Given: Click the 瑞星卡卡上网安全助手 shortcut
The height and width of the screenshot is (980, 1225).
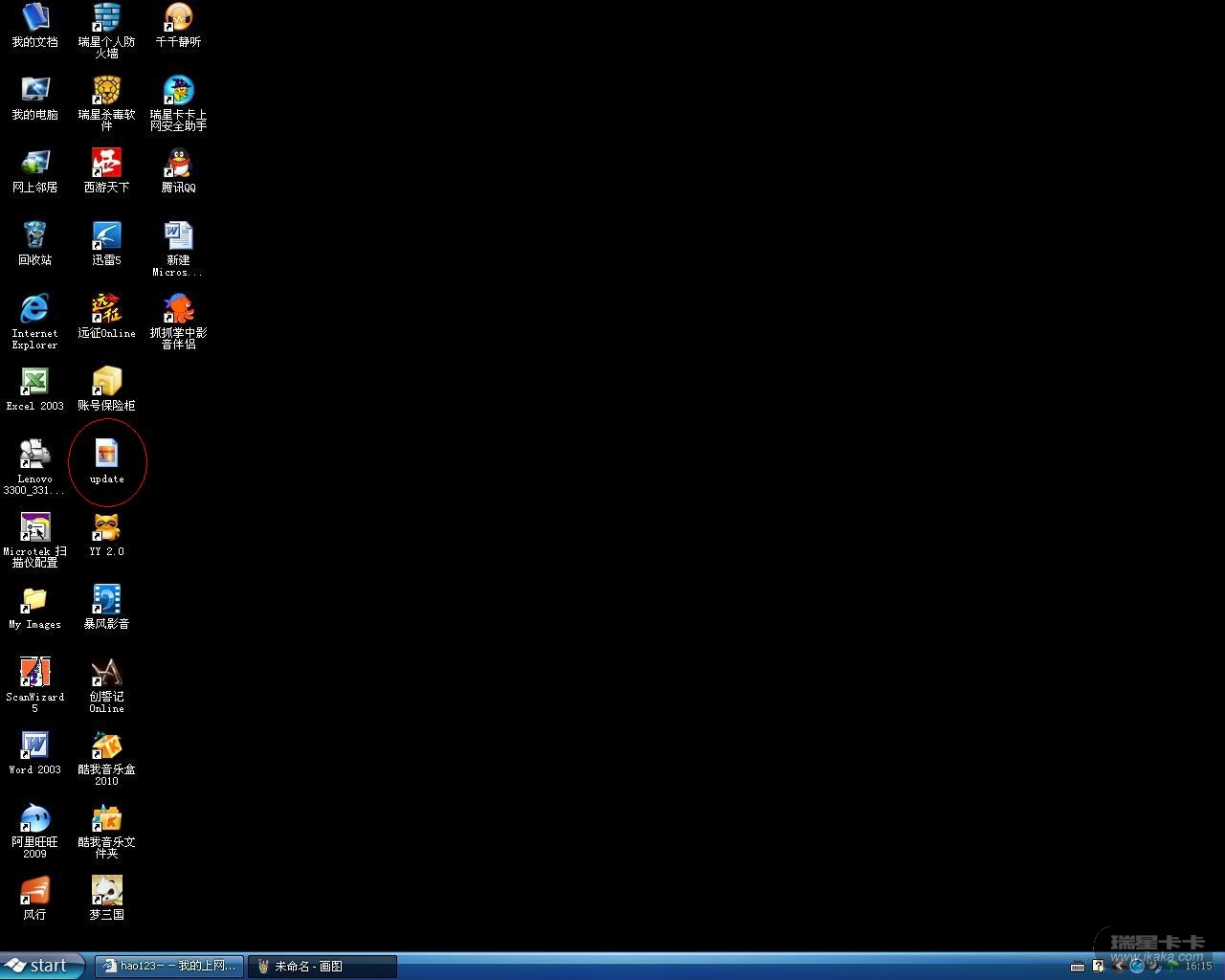Looking at the screenshot, I should (x=178, y=103).
